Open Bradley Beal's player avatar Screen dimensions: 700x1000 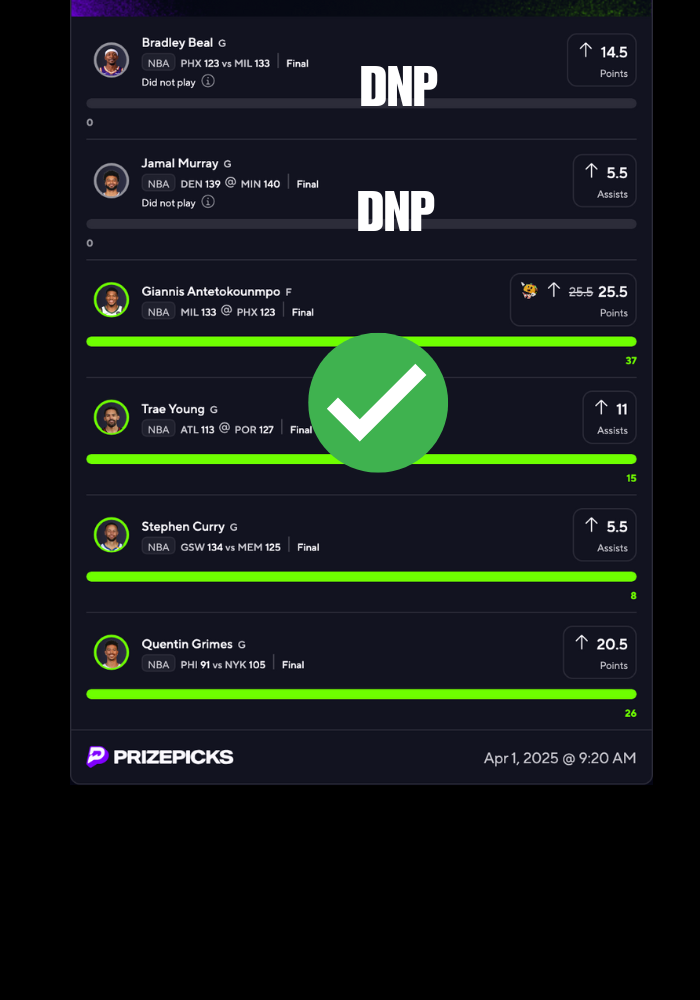coord(112,60)
